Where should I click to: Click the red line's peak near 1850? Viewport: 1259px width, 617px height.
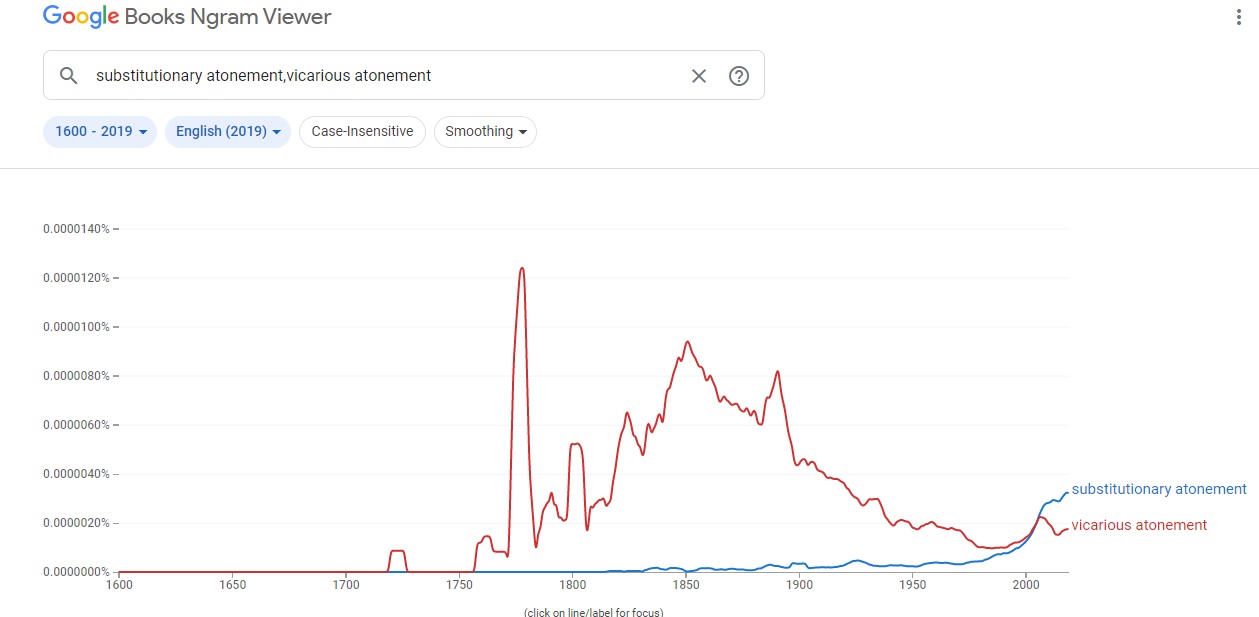pyautogui.click(x=687, y=342)
